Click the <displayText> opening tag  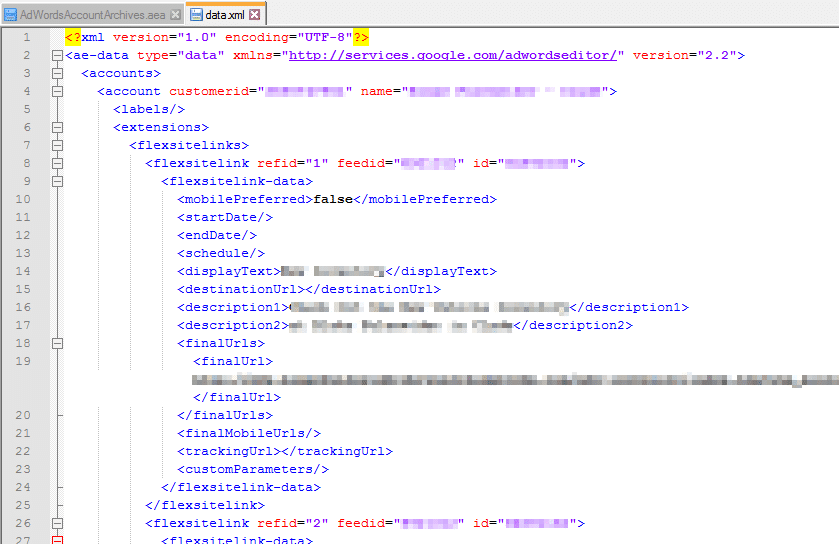[x=229, y=271]
